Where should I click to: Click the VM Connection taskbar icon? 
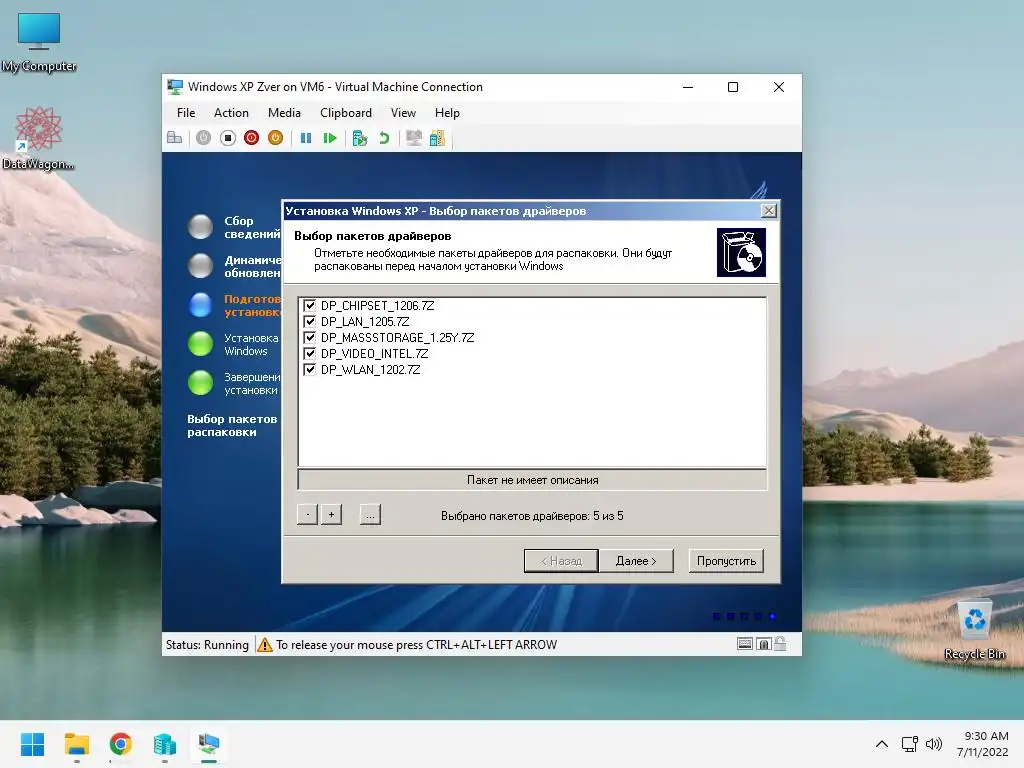tap(209, 744)
